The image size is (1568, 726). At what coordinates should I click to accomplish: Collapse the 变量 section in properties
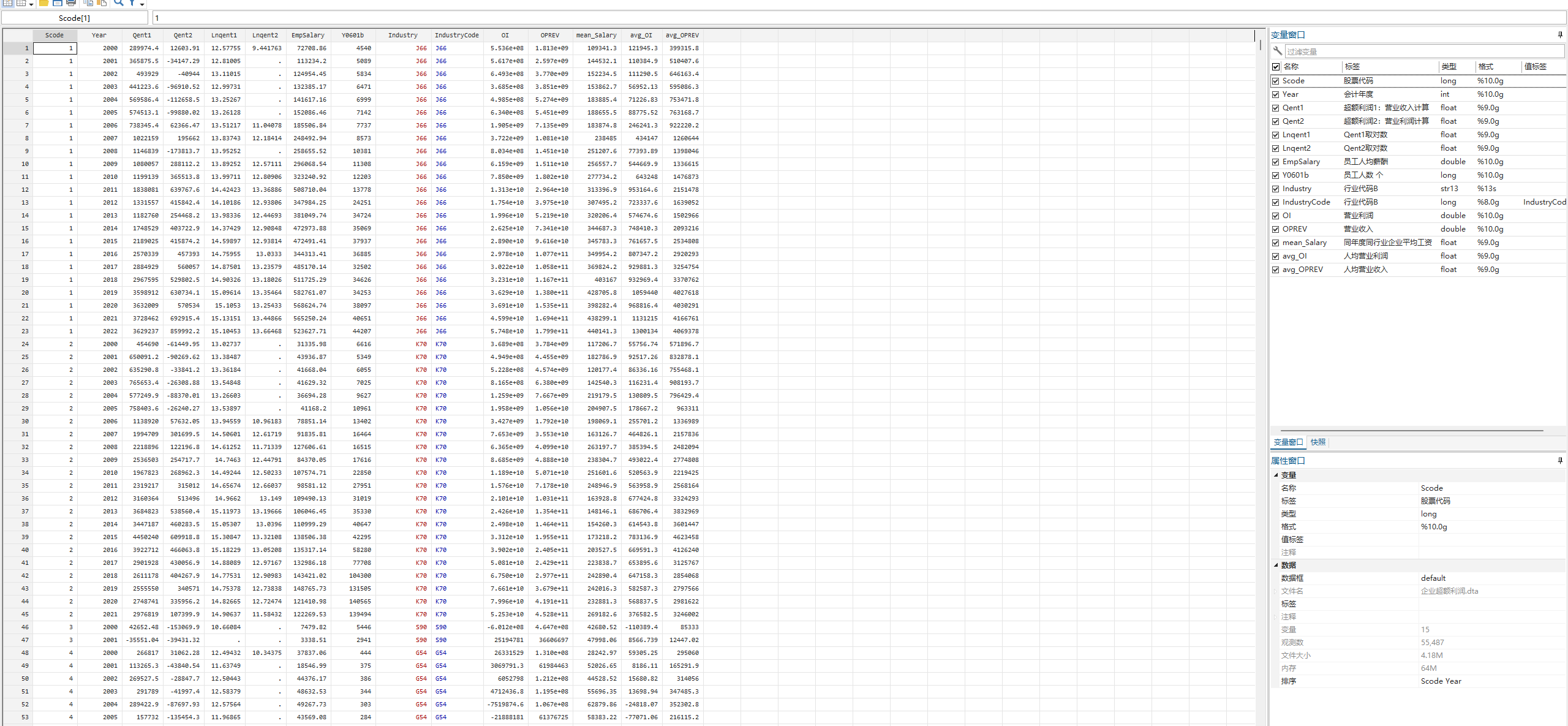(1276, 475)
